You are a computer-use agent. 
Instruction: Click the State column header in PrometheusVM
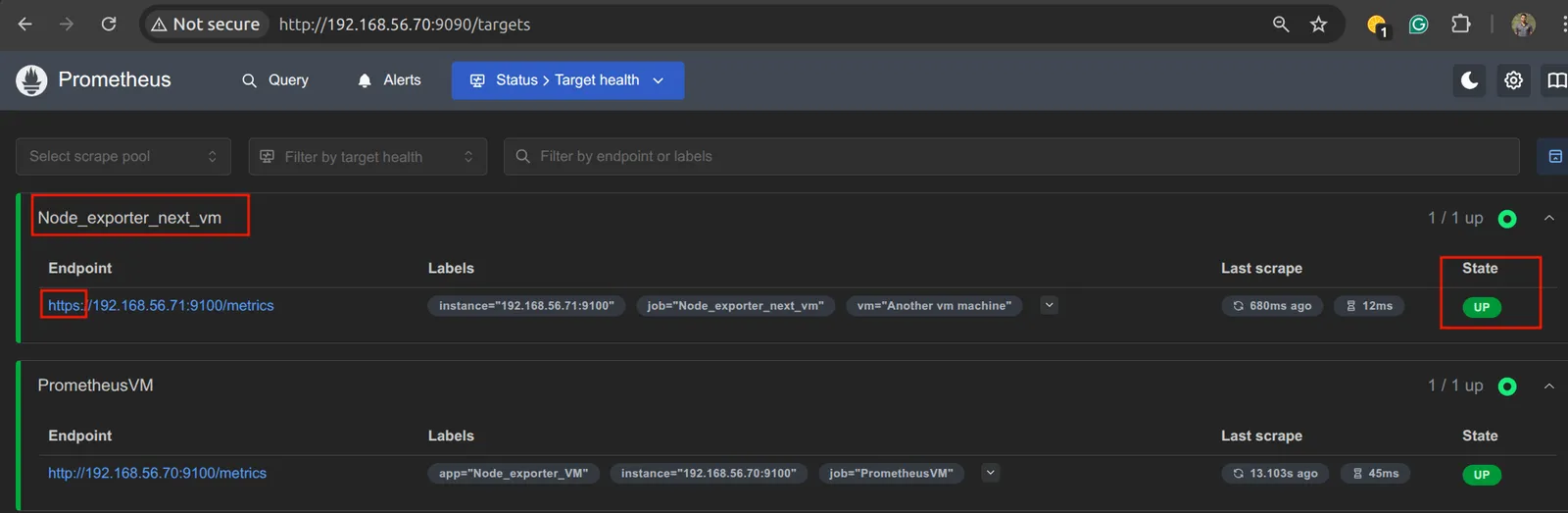point(1480,436)
